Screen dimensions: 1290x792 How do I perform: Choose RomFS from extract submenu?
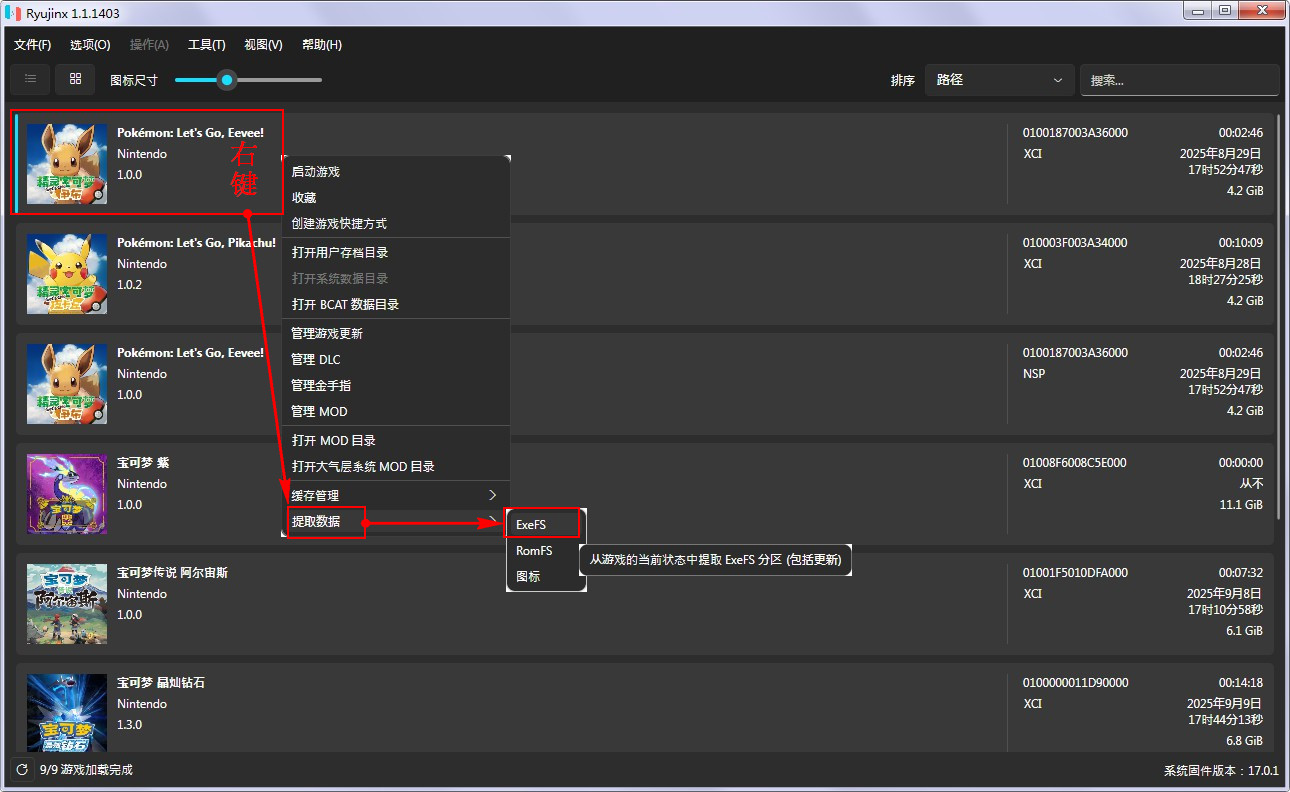click(x=534, y=551)
